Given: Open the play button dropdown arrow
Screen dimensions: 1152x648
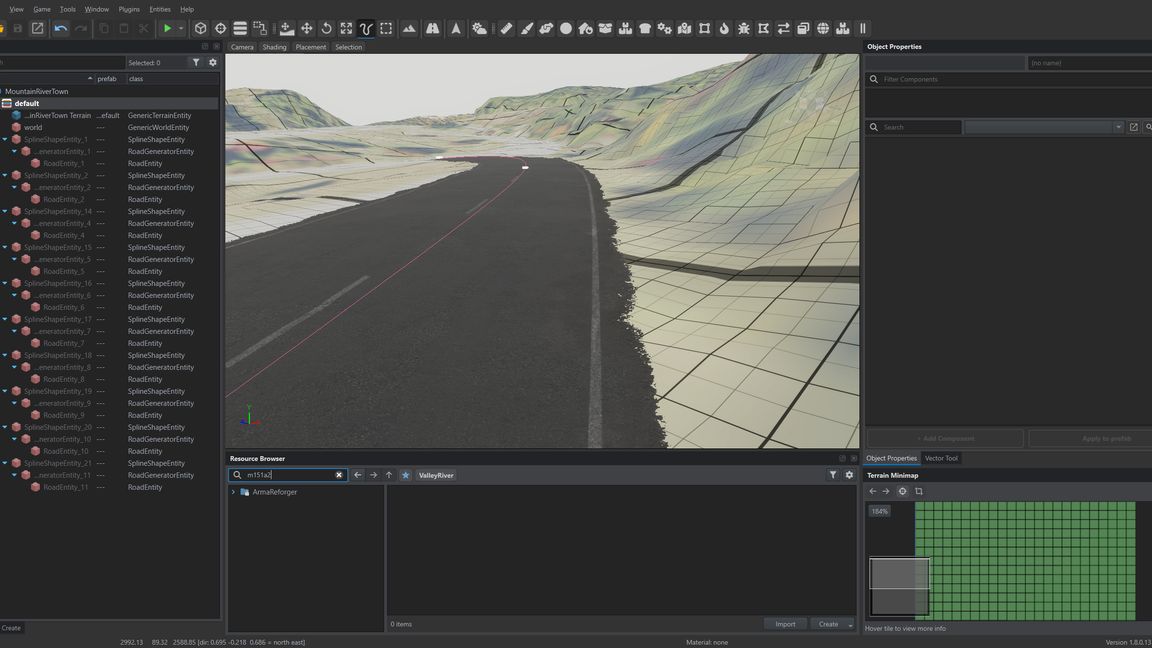Looking at the screenshot, I should tap(181, 29).
